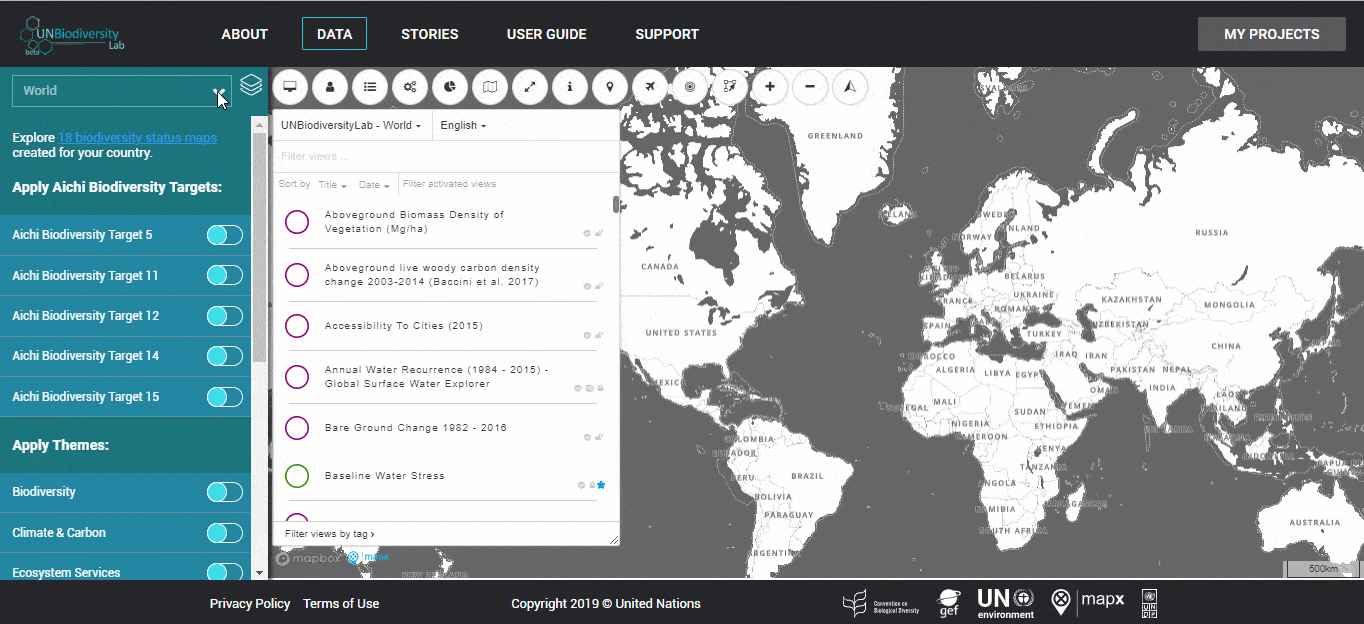Click the fullscreen expand arrows icon
Viewport: 1364px width, 624px height.
(x=530, y=87)
